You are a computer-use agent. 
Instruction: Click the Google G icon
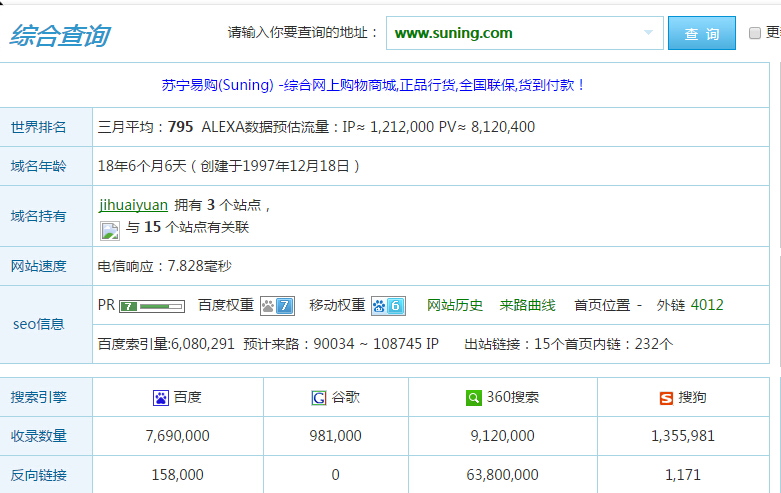pyautogui.click(x=319, y=398)
